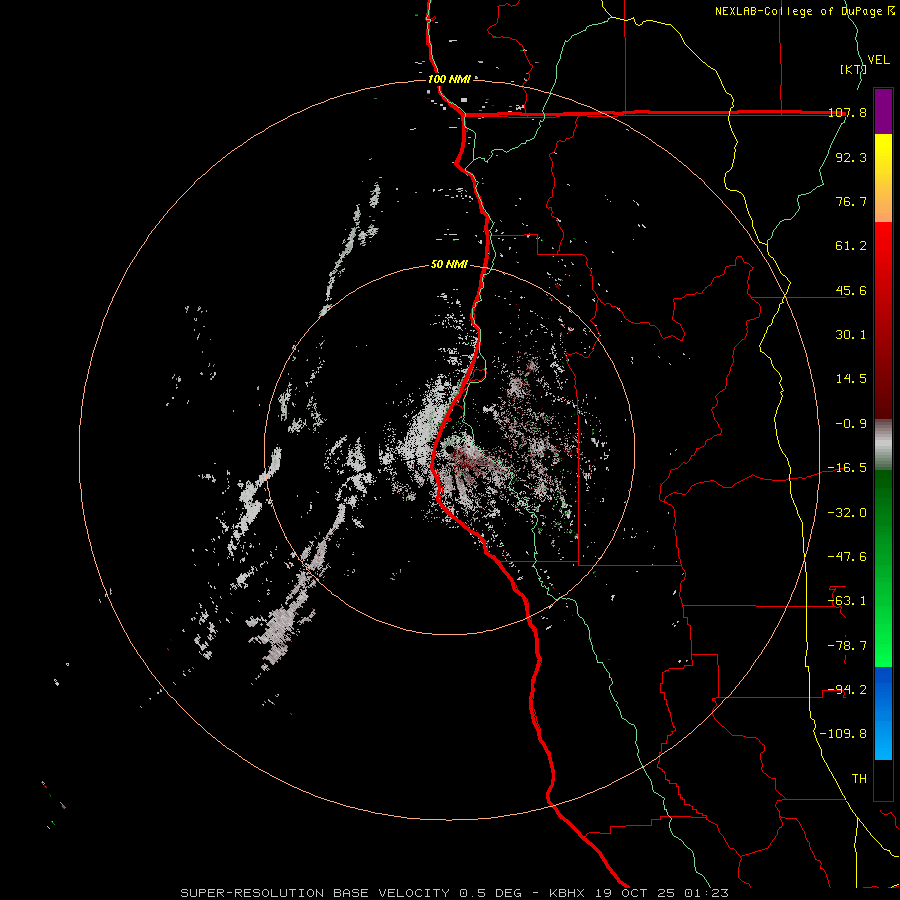Click the -16.5 velocity scale value
This screenshot has height=900, width=900.
pos(848,468)
